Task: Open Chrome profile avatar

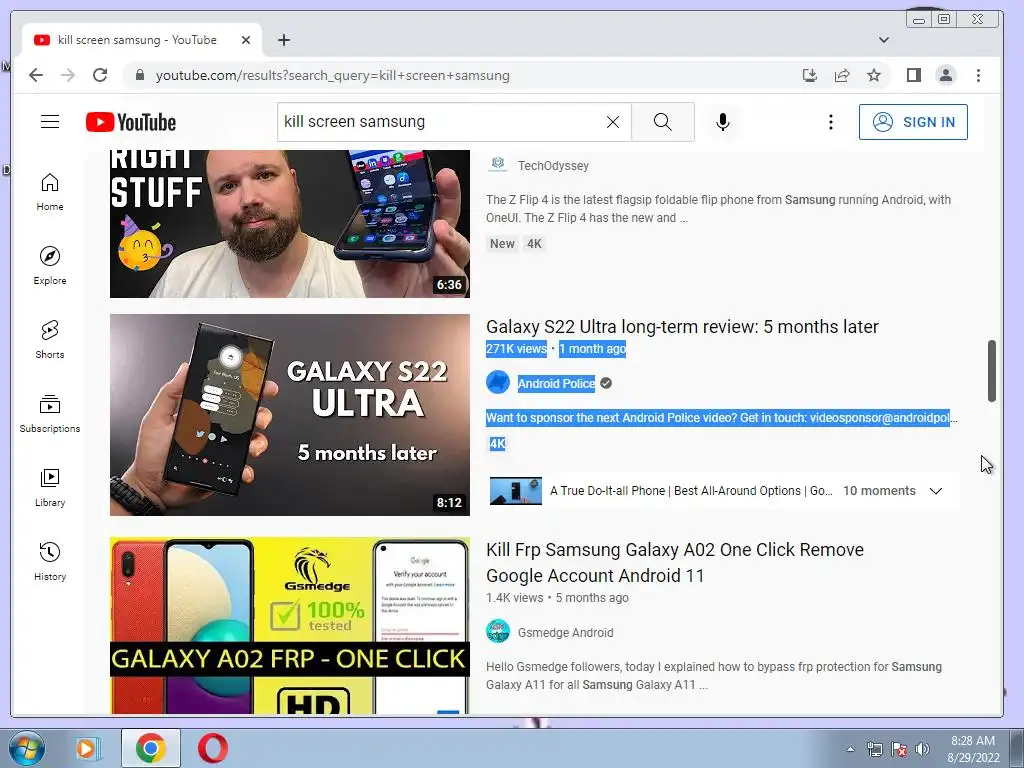Action: tap(946, 75)
